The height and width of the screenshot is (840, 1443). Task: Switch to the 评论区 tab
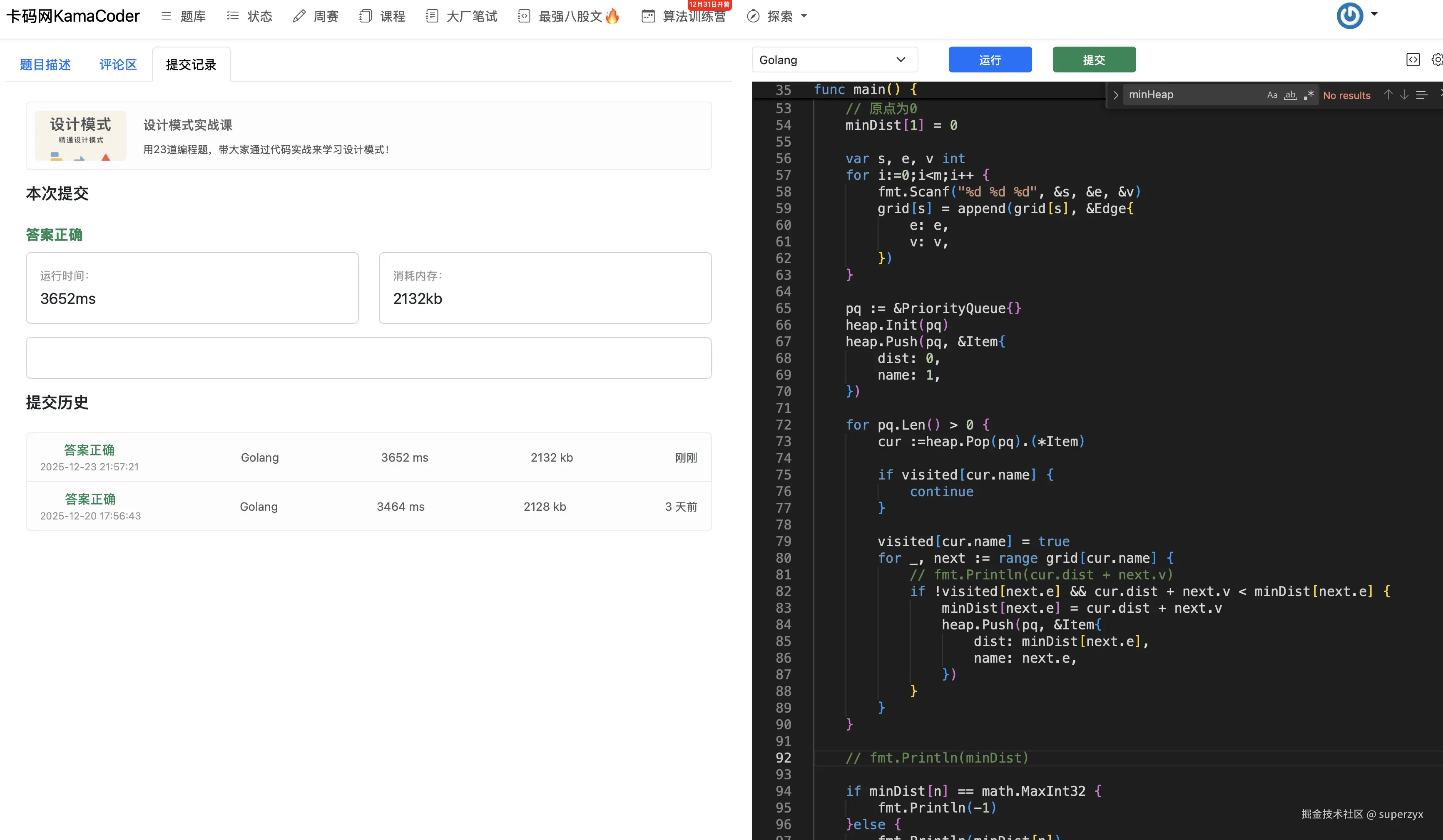(x=118, y=65)
